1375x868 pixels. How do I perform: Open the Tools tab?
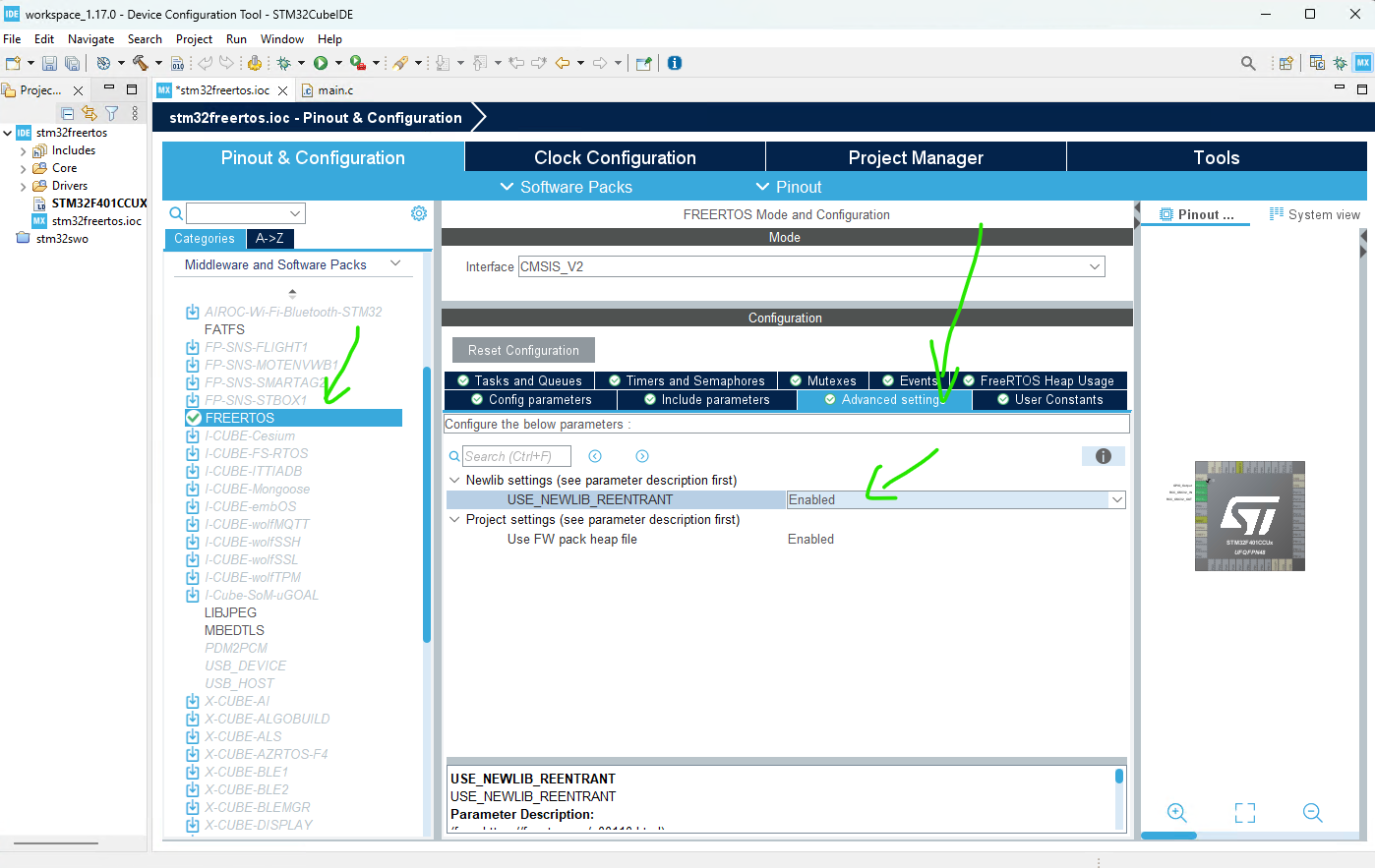(x=1217, y=157)
